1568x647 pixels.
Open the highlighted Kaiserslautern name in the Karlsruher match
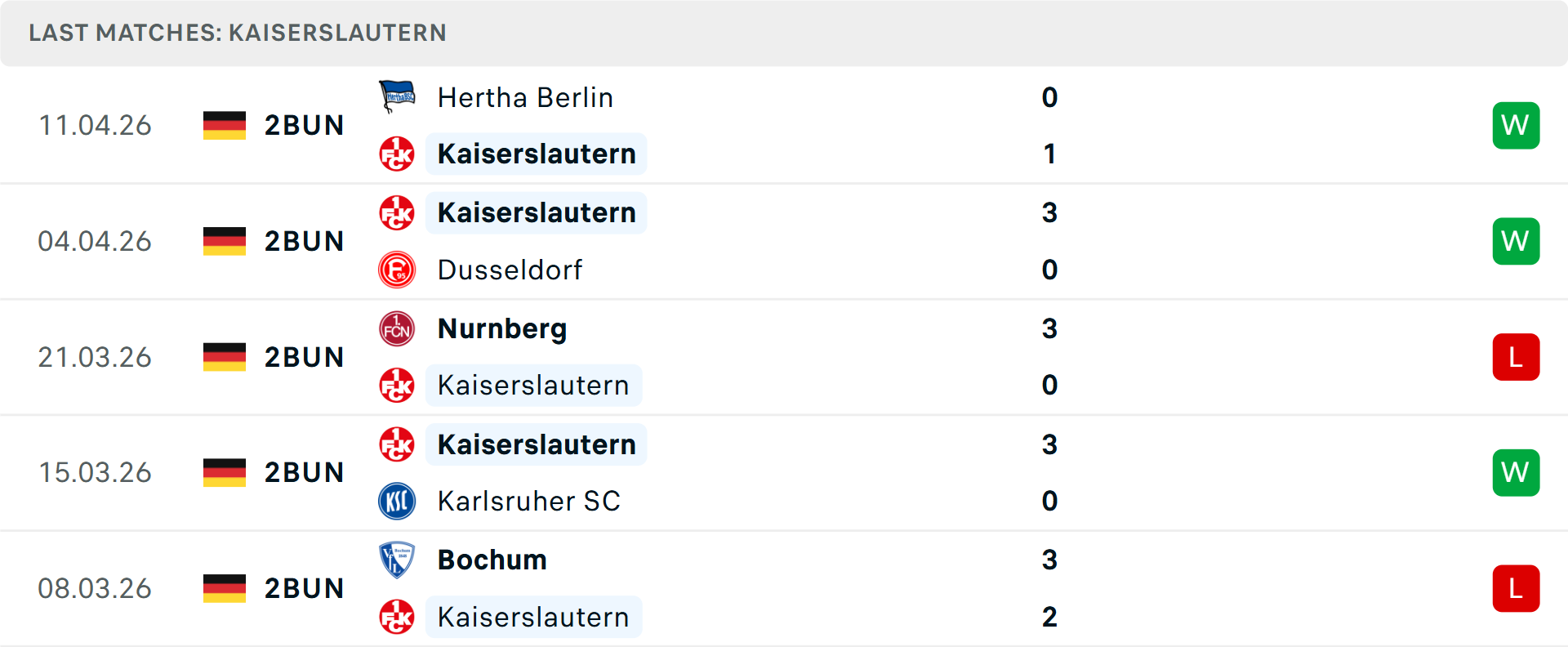536,444
